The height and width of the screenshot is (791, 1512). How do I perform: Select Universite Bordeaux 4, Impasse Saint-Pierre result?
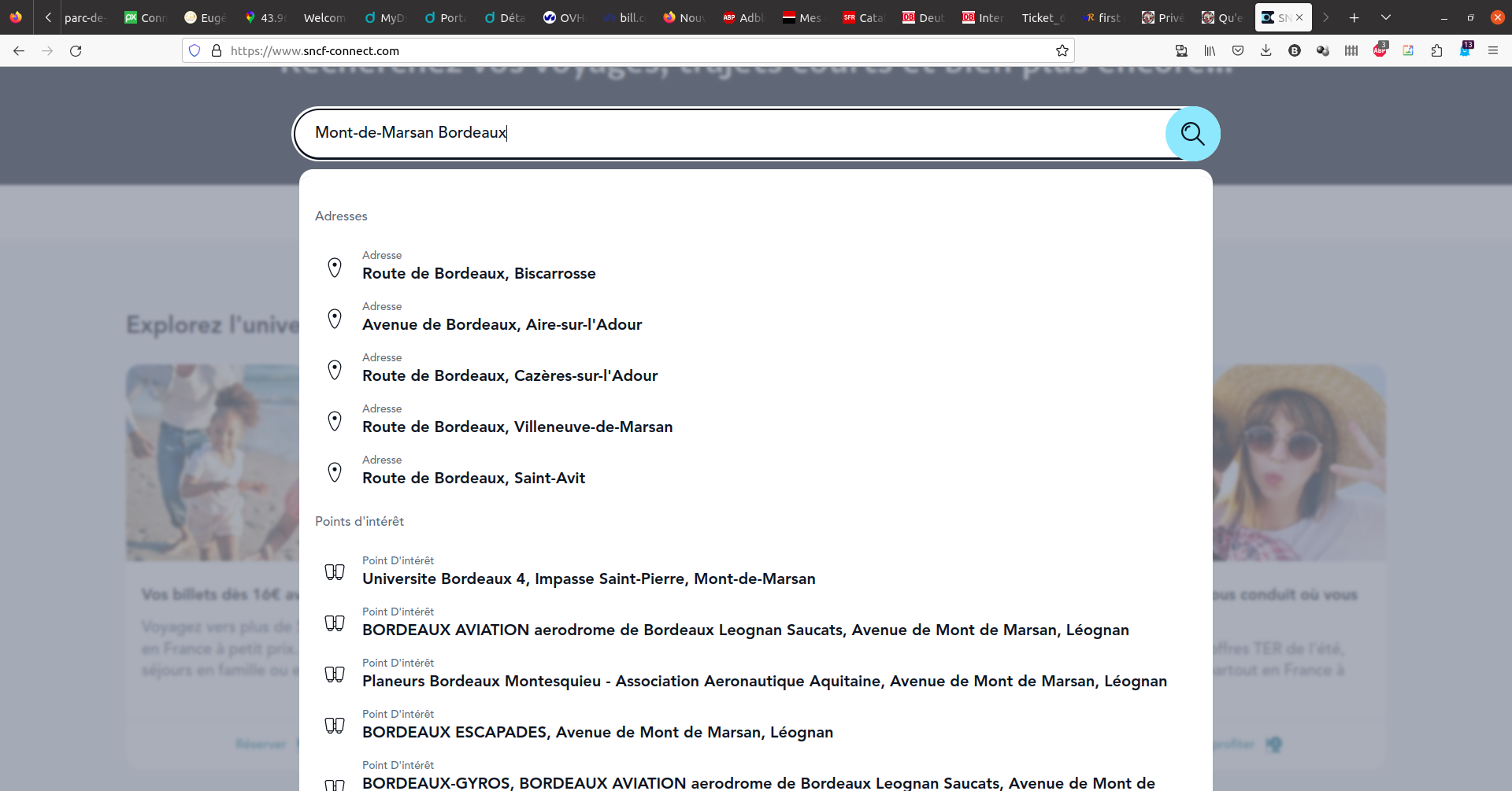coord(755,571)
